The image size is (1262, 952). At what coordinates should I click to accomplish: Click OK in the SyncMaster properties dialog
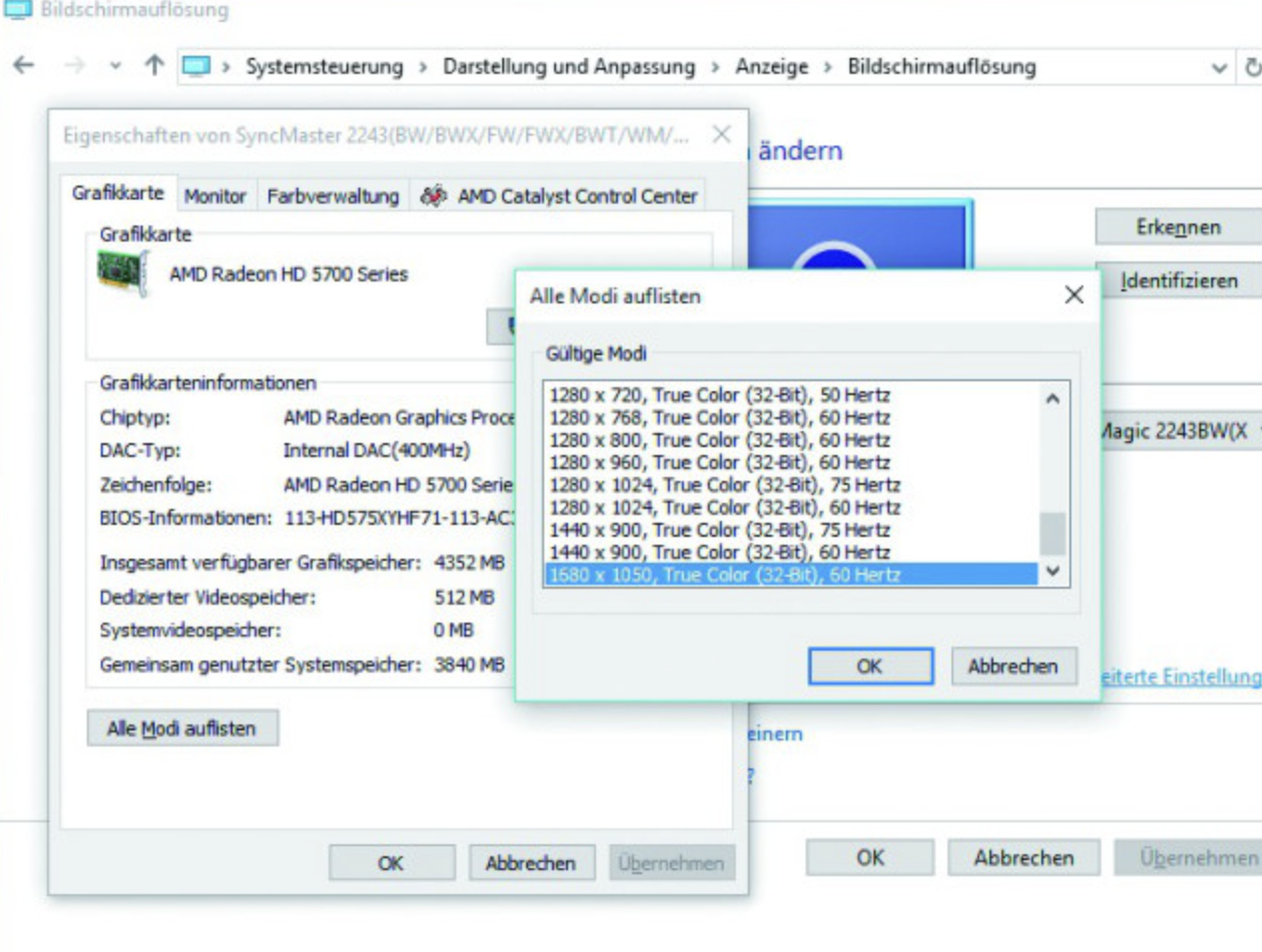tap(391, 863)
